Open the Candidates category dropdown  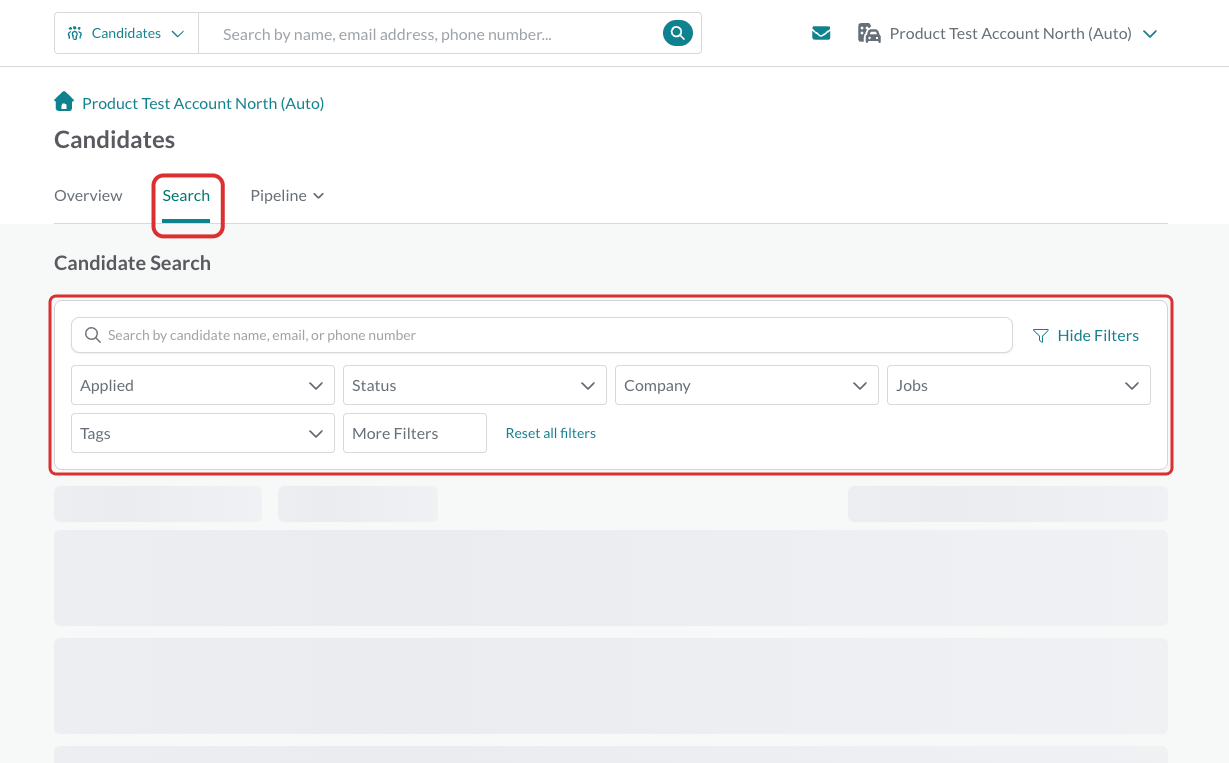click(126, 33)
